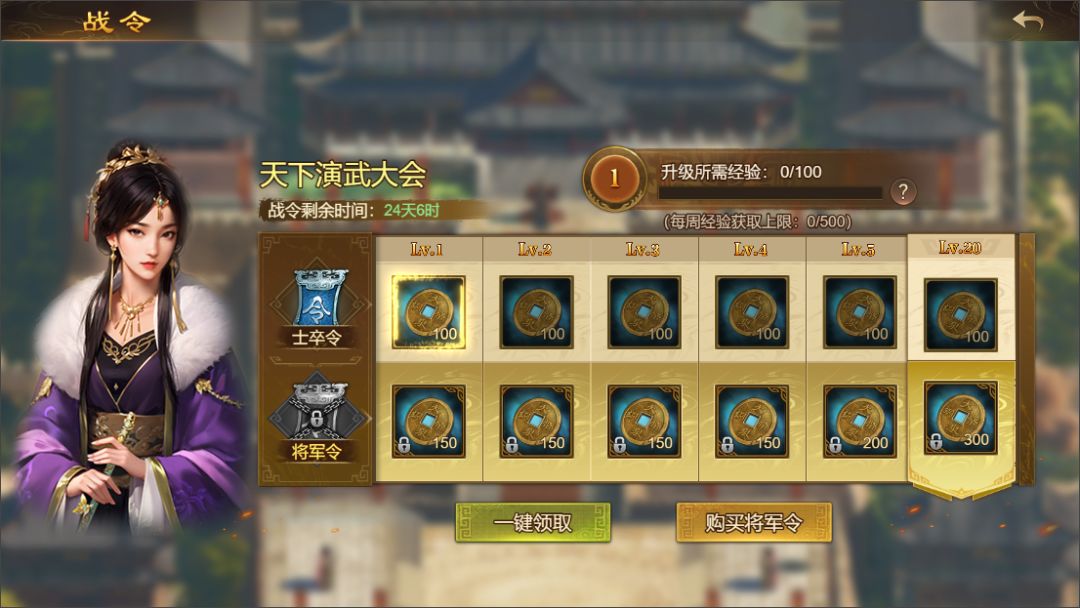The image size is (1080, 608).
Task: Click the locked Lv.5 将军令 200 reward
Action: tap(860, 421)
